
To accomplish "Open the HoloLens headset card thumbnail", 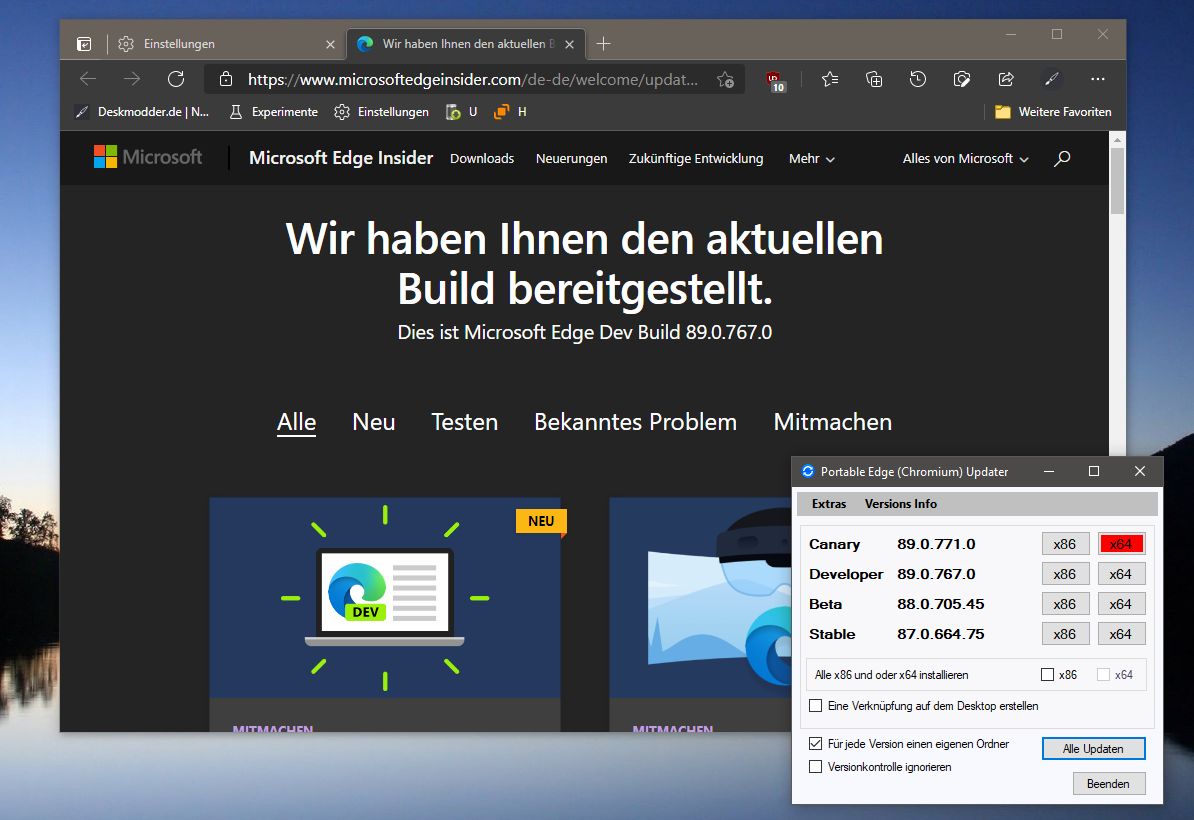I will pyautogui.click(x=701, y=598).
